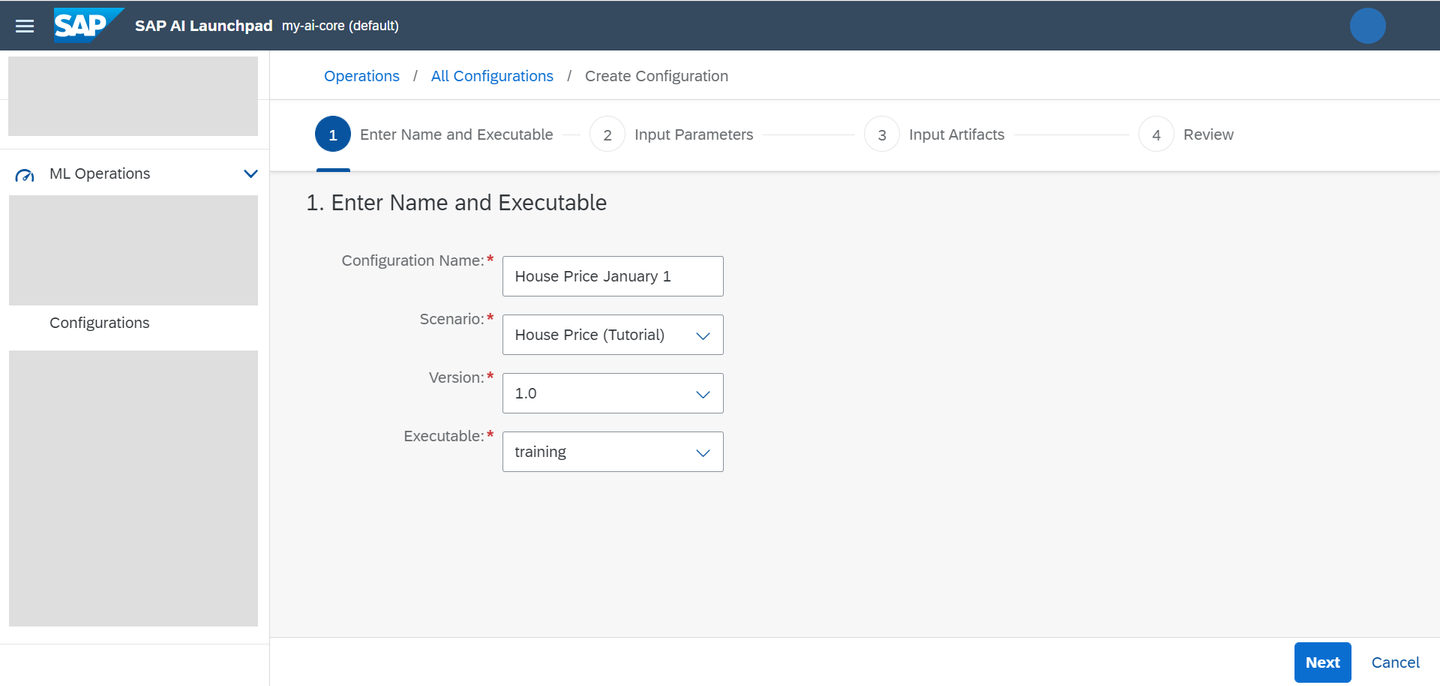Open the Executable dropdown
1440x686 pixels.
click(613, 452)
